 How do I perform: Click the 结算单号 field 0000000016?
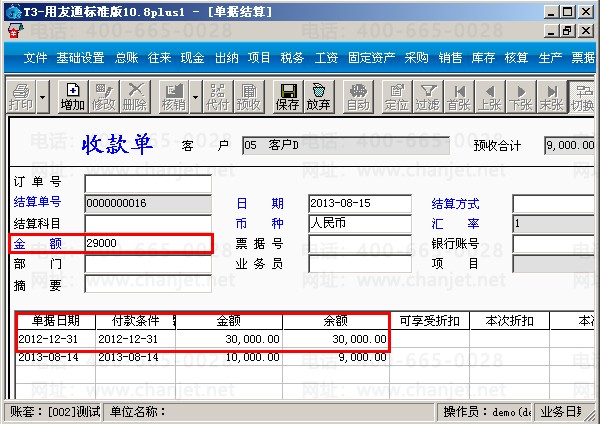click(148, 204)
